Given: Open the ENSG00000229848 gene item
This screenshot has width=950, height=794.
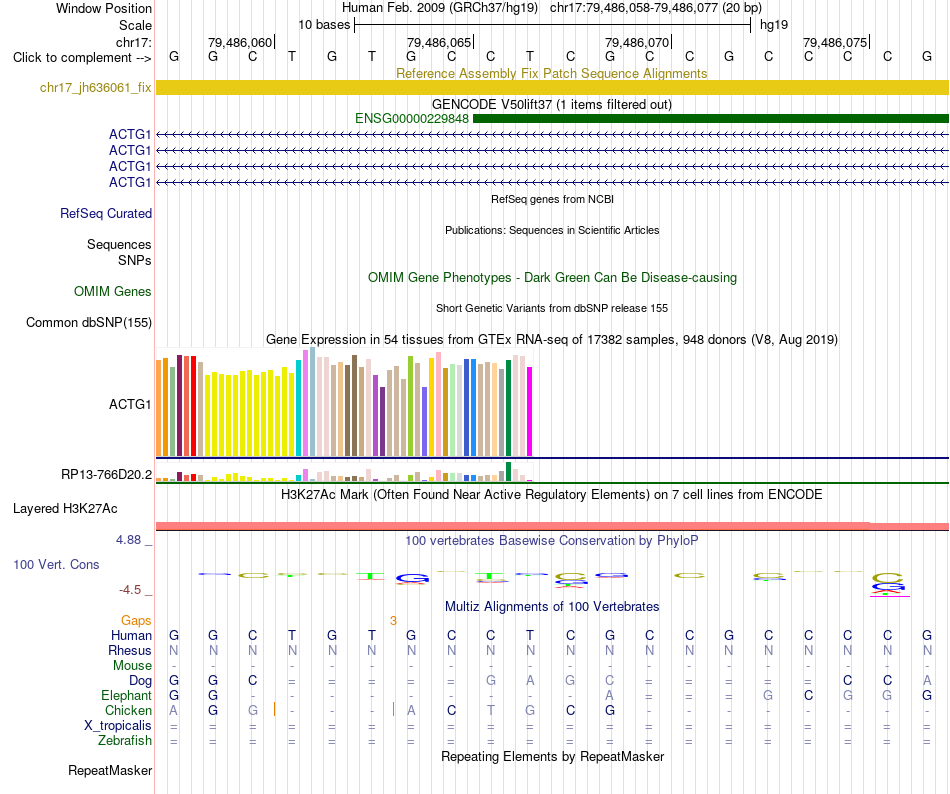Looking at the screenshot, I should click(412, 119).
